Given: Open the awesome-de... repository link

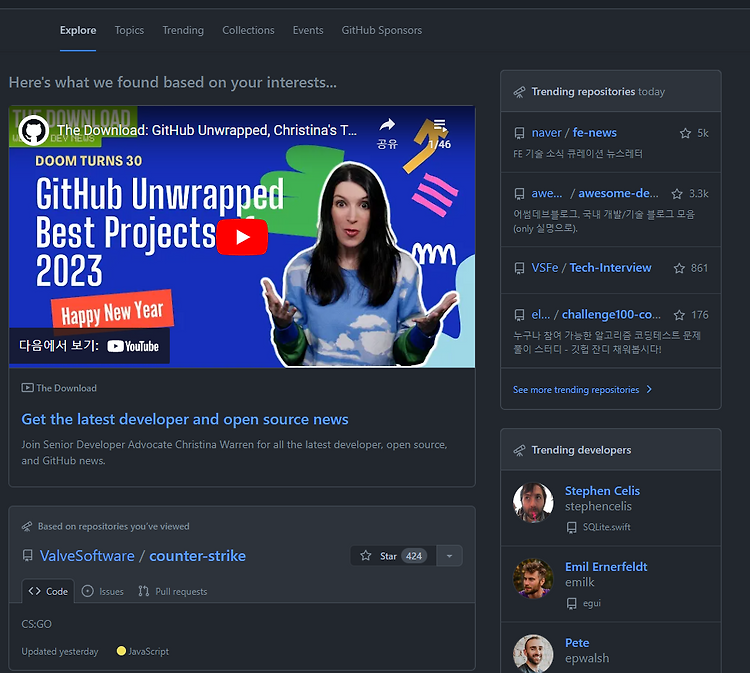Looking at the screenshot, I should tap(618, 193).
